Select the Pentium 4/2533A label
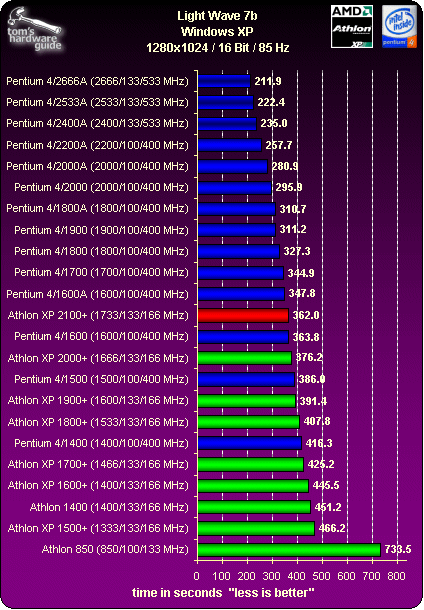Screen dimensions: 424x610 point(97,102)
